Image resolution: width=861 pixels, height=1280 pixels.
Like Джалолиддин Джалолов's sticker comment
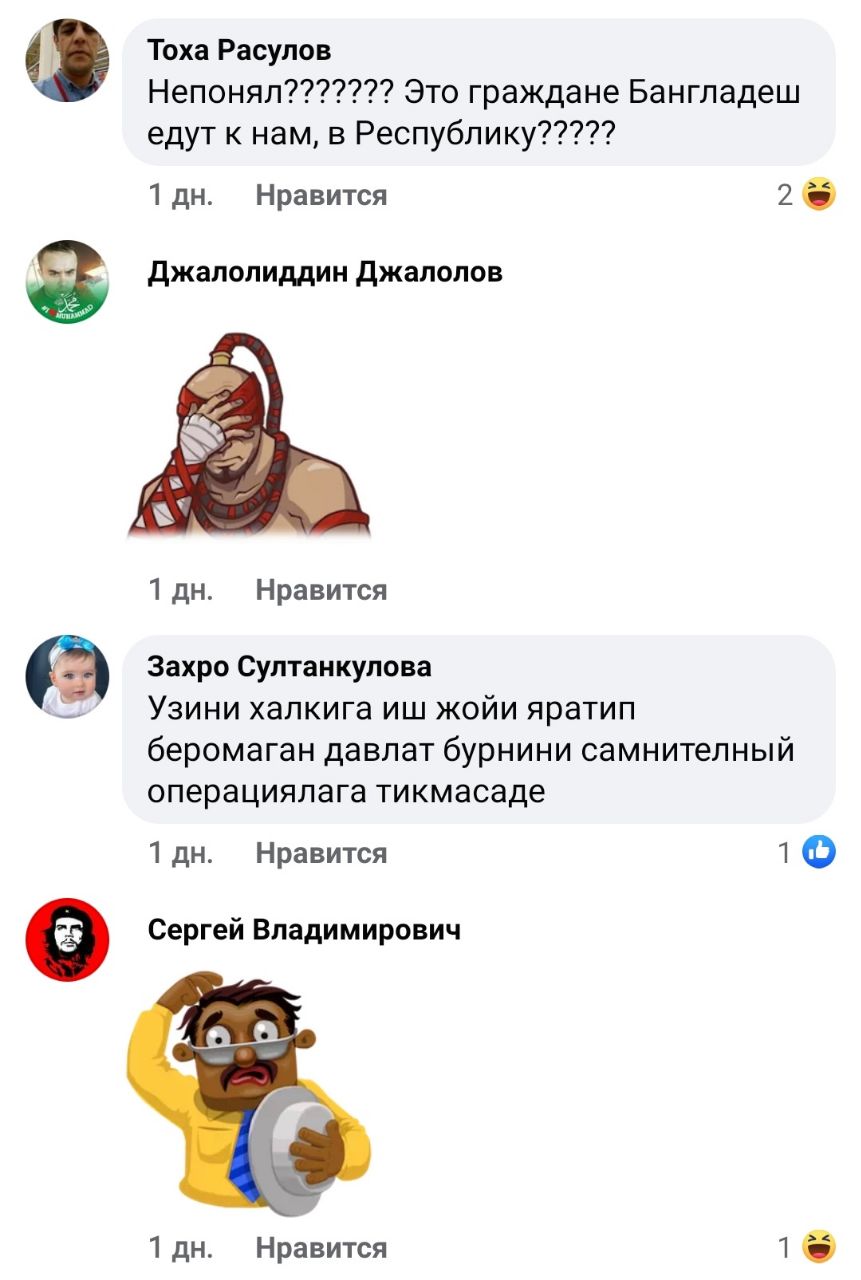(x=321, y=590)
